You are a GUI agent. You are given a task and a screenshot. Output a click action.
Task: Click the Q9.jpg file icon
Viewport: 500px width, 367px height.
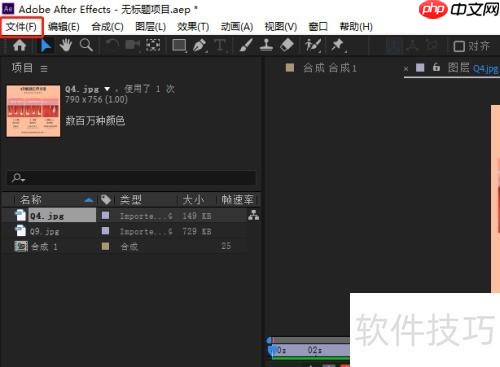point(21,231)
